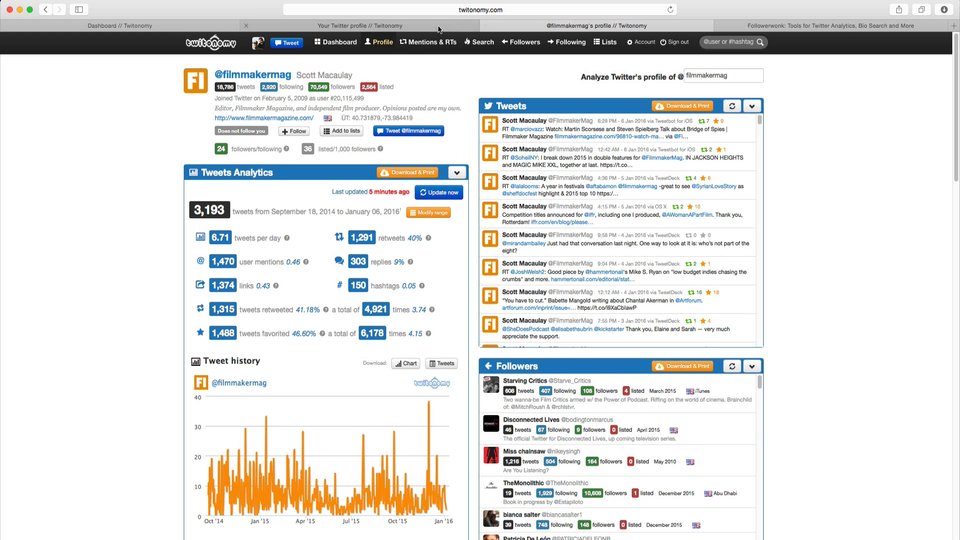
Task: Click help icon next to user mentions
Action: tap(306, 262)
